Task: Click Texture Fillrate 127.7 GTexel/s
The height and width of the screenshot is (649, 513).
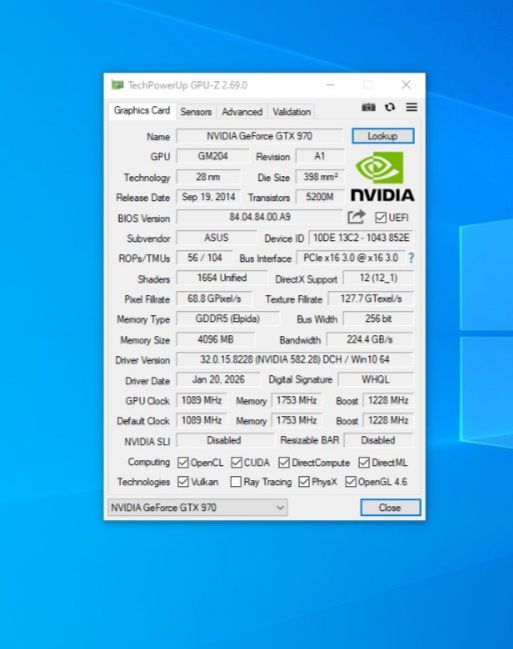Action: (371, 298)
